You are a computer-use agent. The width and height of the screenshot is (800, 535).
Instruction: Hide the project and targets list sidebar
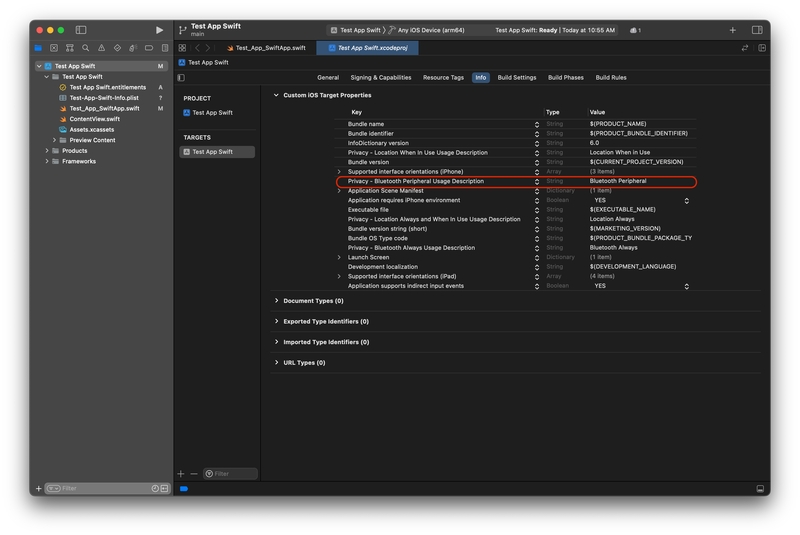(181, 77)
